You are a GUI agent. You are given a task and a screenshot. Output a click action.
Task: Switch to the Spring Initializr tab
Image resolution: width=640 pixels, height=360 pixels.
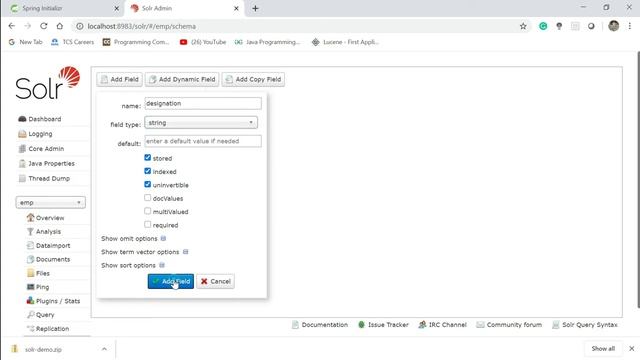[61, 8]
